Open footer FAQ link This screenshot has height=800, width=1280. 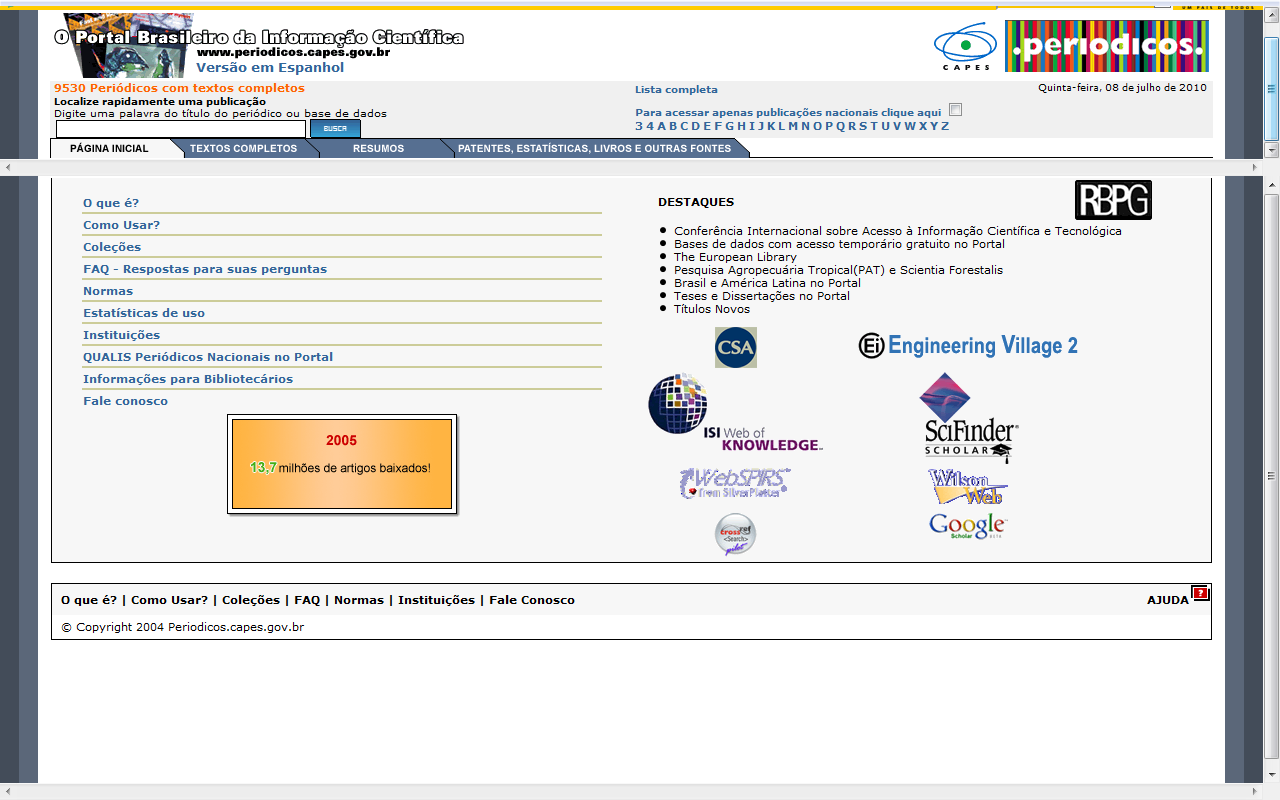click(x=307, y=600)
